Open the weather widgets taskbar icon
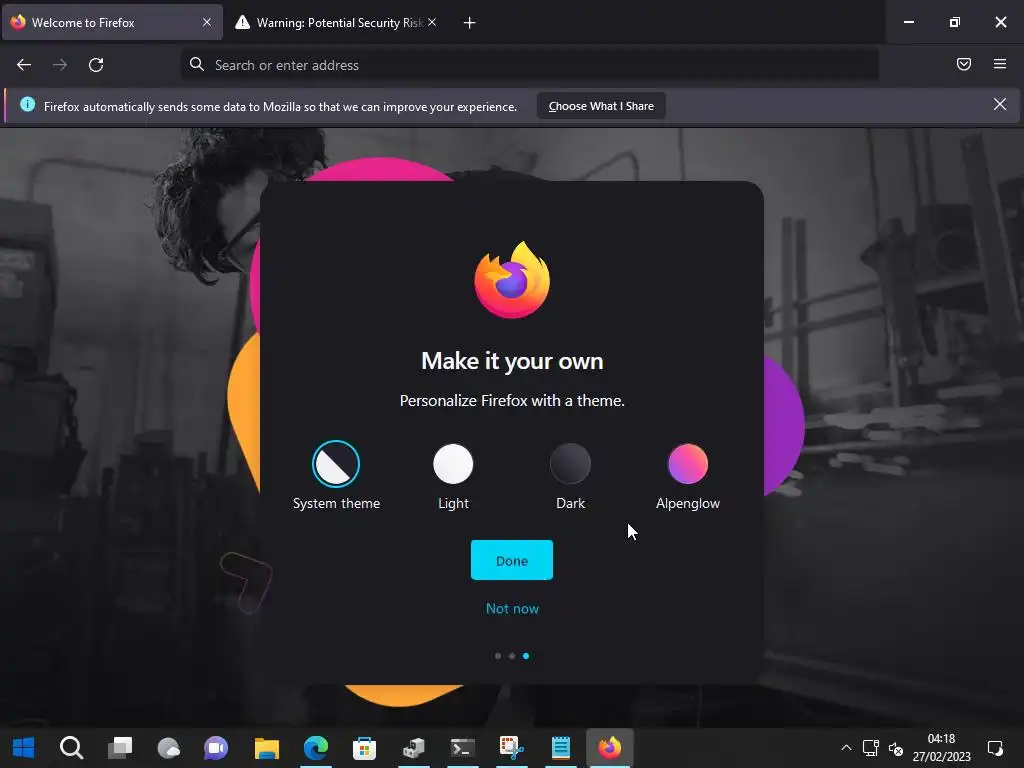Viewport: 1024px width, 768px height. (x=168, y=748)
